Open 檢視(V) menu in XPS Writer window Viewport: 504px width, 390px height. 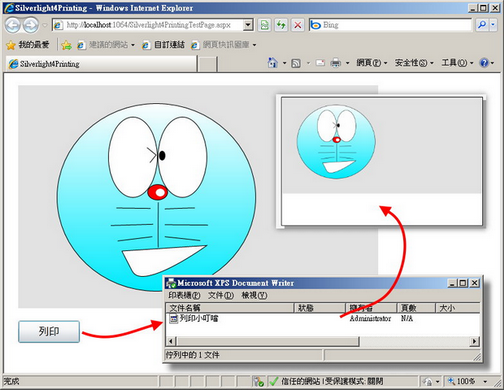[x=254, y=295]
